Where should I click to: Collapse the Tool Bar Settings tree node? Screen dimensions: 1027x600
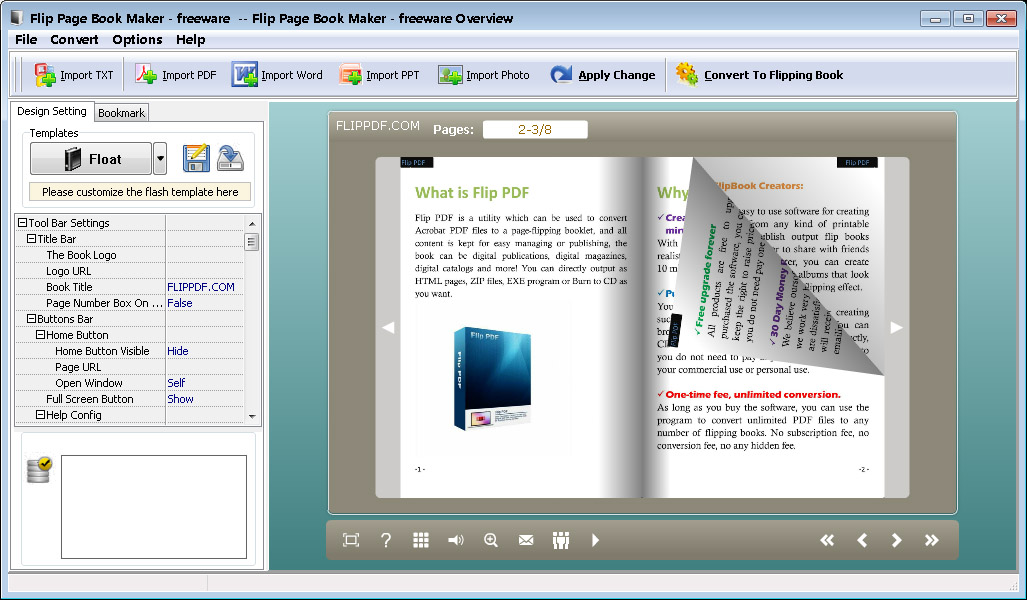(x=23, y=223)
